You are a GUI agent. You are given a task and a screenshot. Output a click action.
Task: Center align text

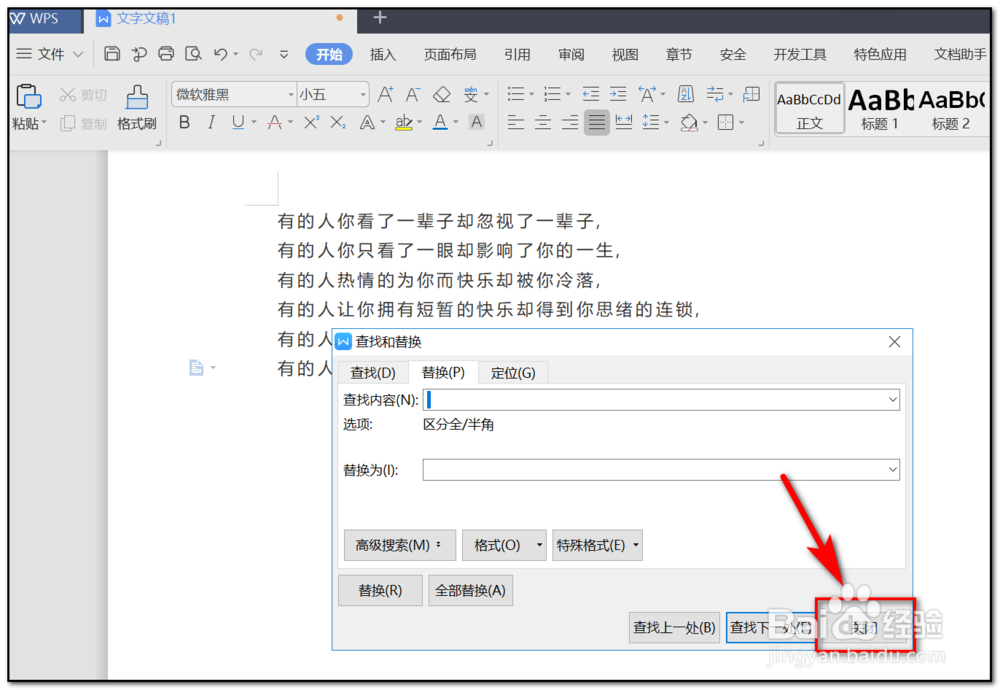click(x=543, y=122)
